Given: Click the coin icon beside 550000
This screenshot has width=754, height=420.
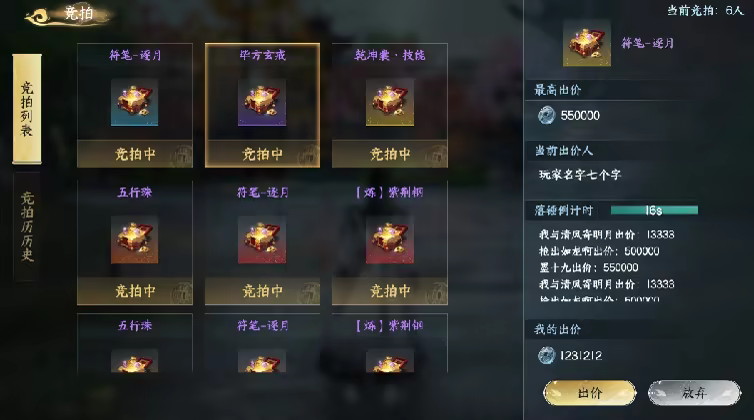Looking at the screenshot, I should coord(546,115).
